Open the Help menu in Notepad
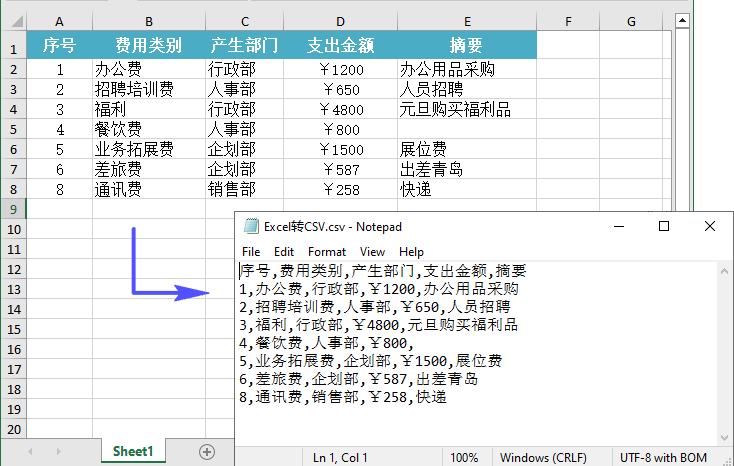 pyautogui.click(x=411, y=252)
